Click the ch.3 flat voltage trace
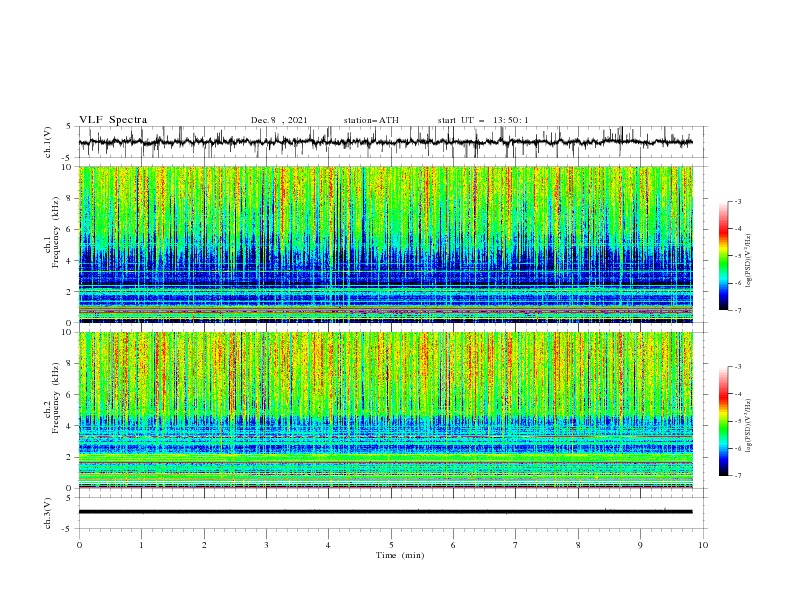 (385, 512)
